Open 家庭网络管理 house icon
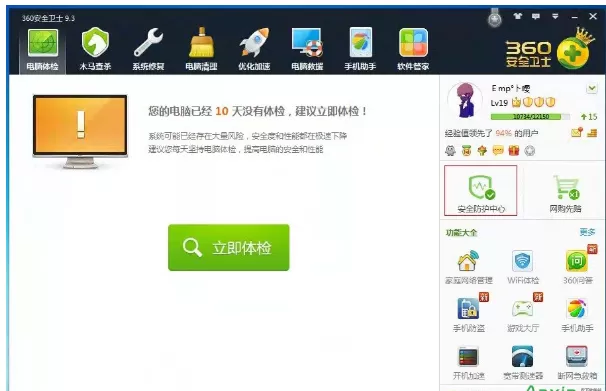Image resolution: width=606 pixels, height=391 pixels. (x=468, y=267)
